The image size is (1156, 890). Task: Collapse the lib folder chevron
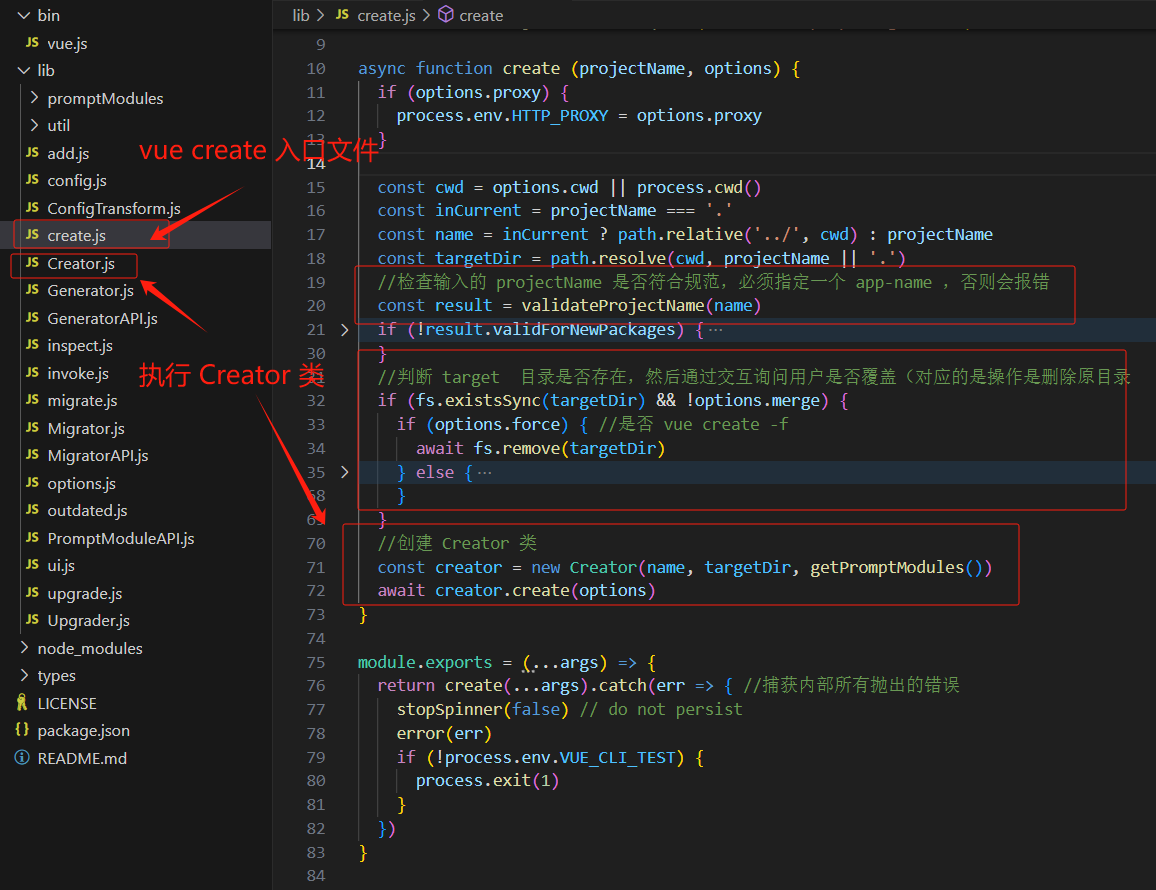pos(24,71)
